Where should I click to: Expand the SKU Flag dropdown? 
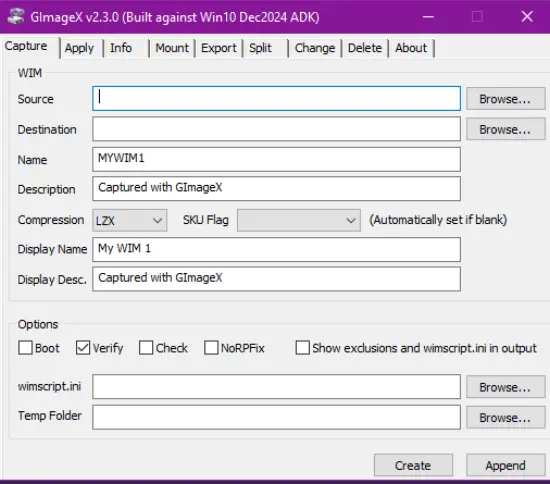click(x=299, y=220)
